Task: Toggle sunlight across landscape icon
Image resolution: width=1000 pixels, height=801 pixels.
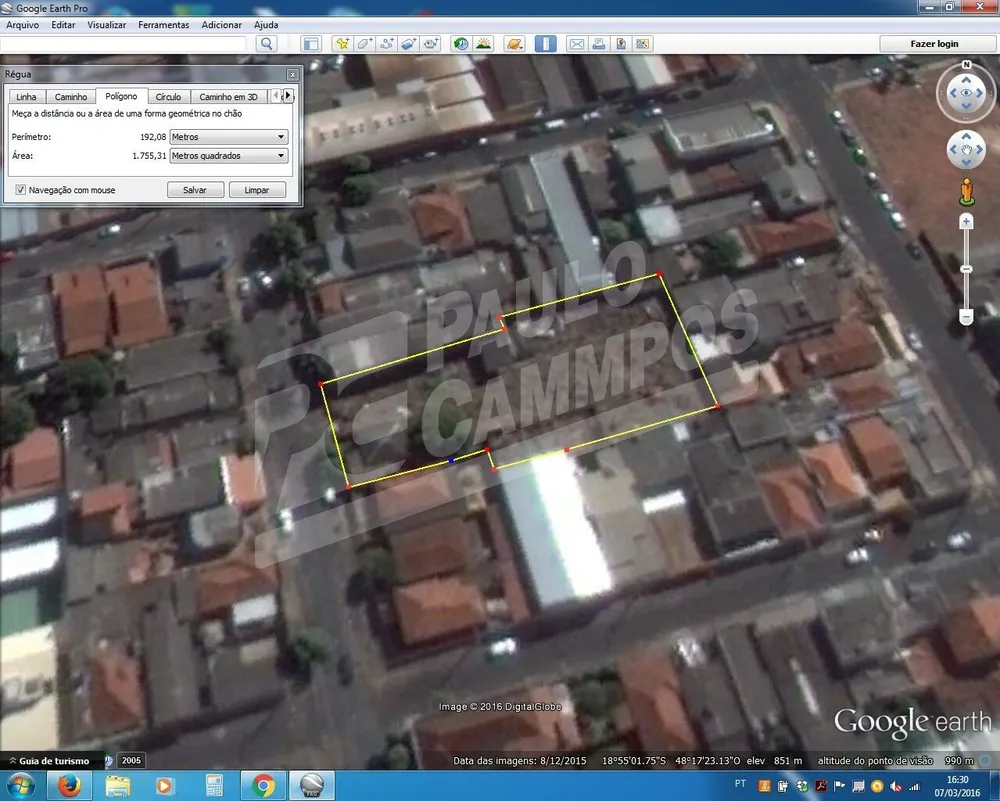Action: click(x=483, y=43)
